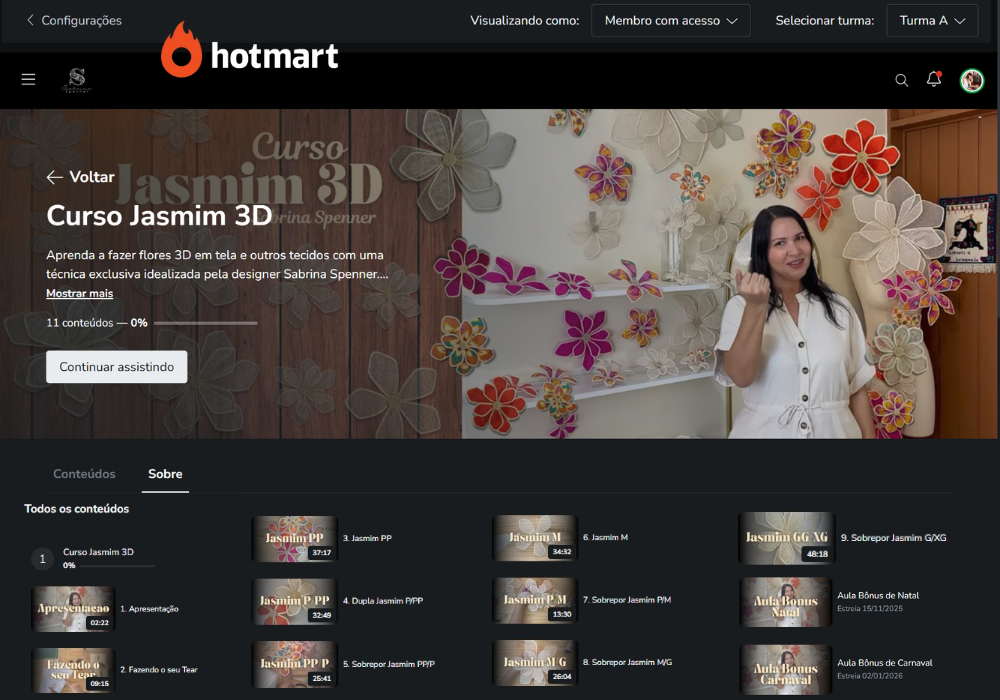1000x700 pixels.
Task: Click the course progress bar at 0%
Action: tap(205, 323)
